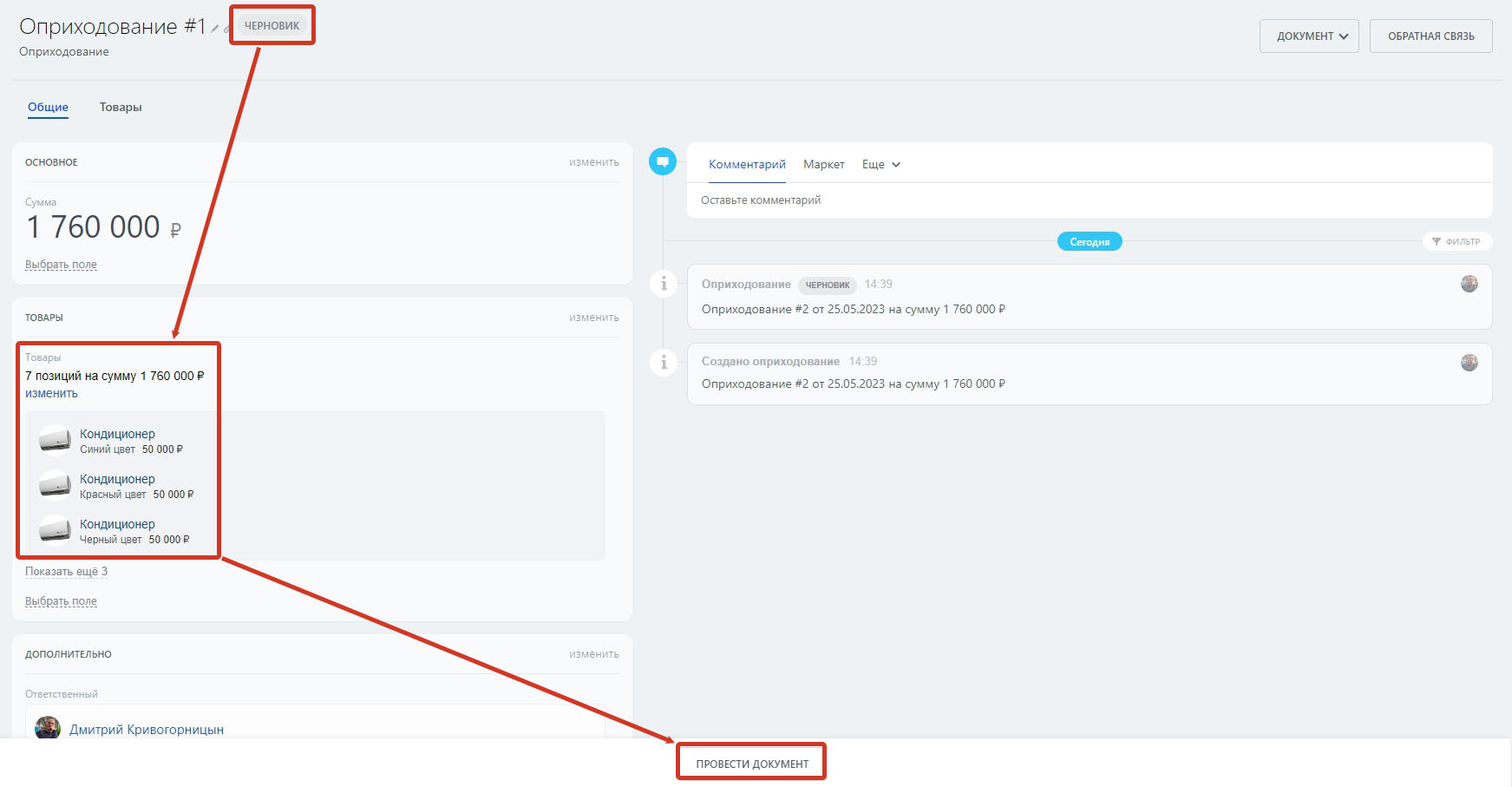Open the Кондиционер Красный цвет product link
1512x787 pixels.
click(x=117, y=479)
